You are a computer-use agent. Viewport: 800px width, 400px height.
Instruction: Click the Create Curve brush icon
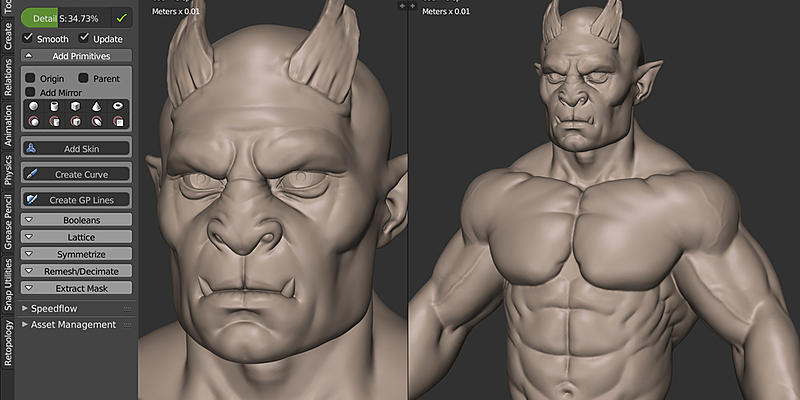(31, 174)
